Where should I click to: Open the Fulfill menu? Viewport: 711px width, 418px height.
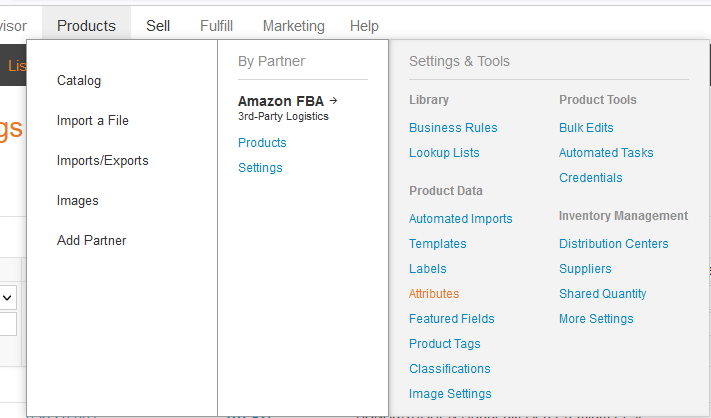[216, 26]
